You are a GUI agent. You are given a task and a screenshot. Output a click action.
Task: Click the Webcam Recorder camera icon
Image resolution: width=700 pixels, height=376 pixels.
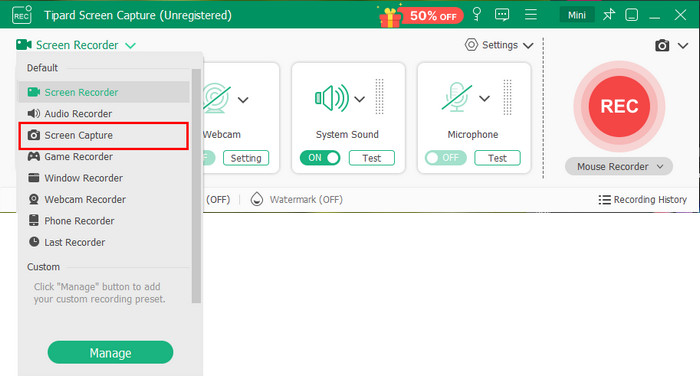(x=33, y=199)
